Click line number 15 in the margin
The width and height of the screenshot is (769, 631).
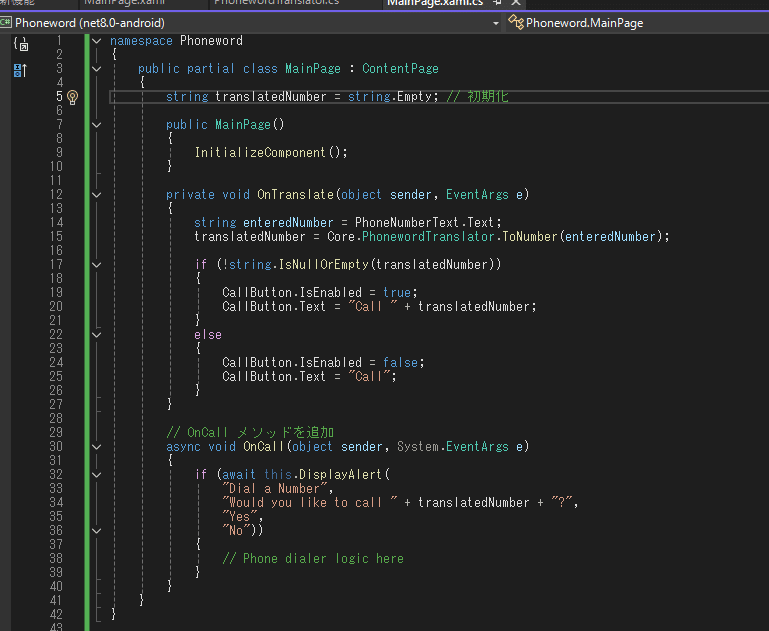coord(56,237)
